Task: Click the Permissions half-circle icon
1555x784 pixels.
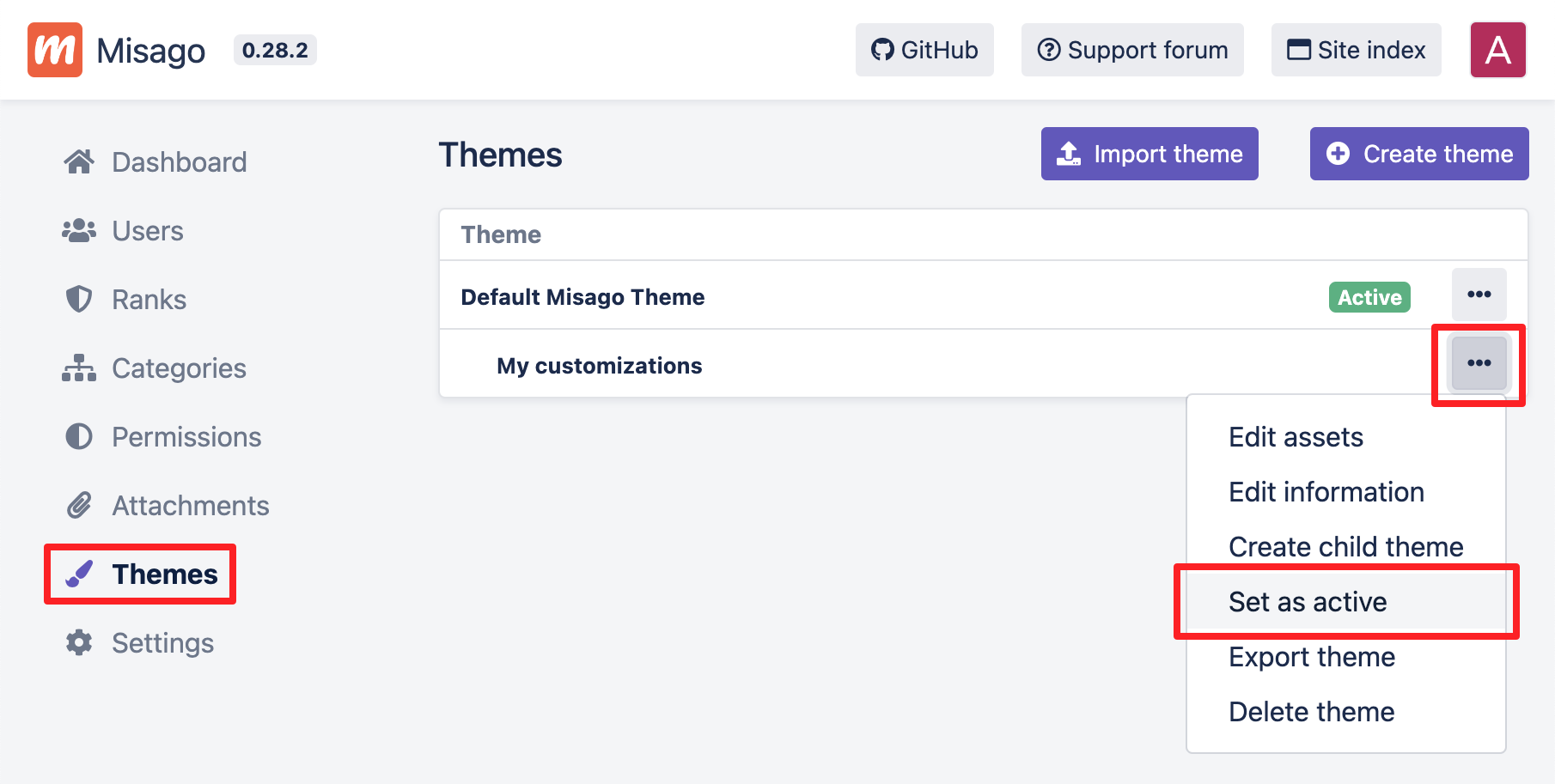Action: pyautogui.click(x=79, y=436)
